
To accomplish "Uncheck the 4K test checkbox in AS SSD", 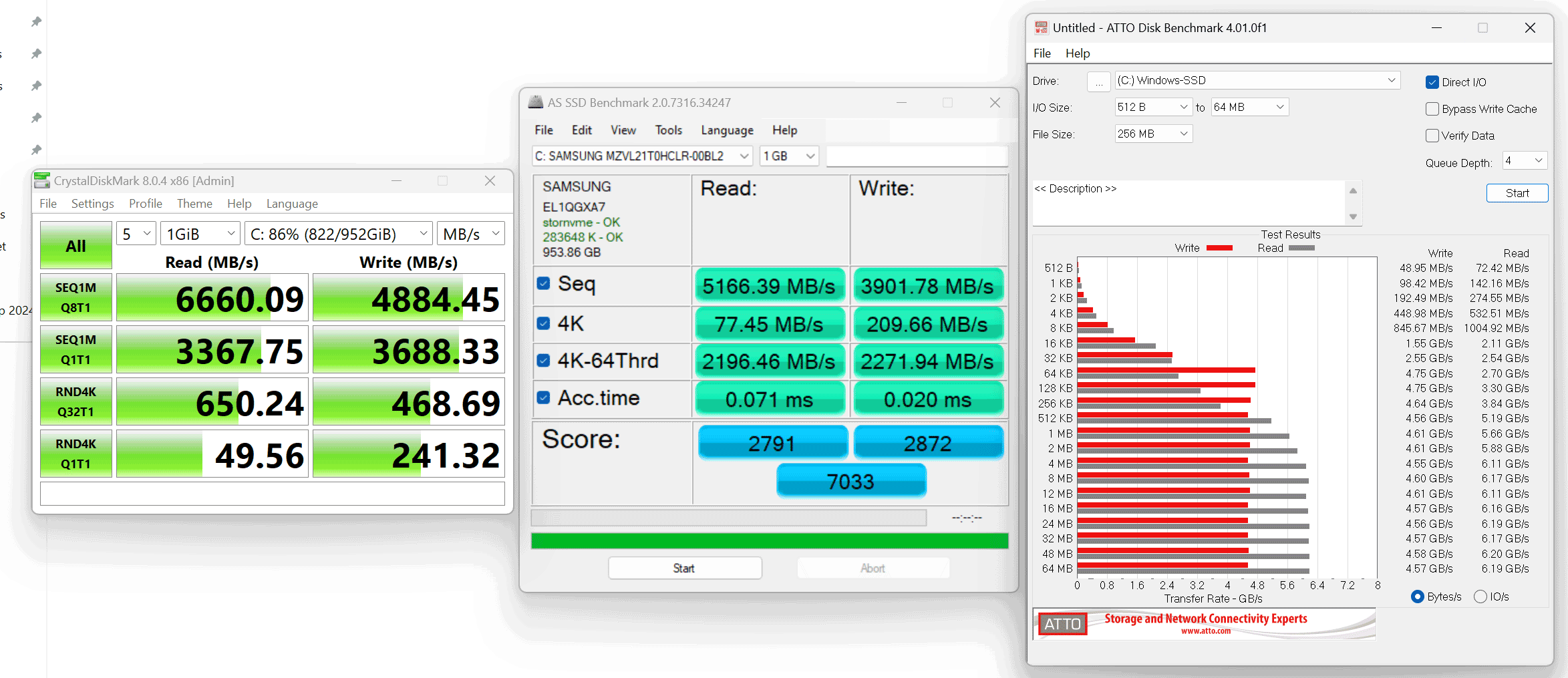I will [544, 323].
